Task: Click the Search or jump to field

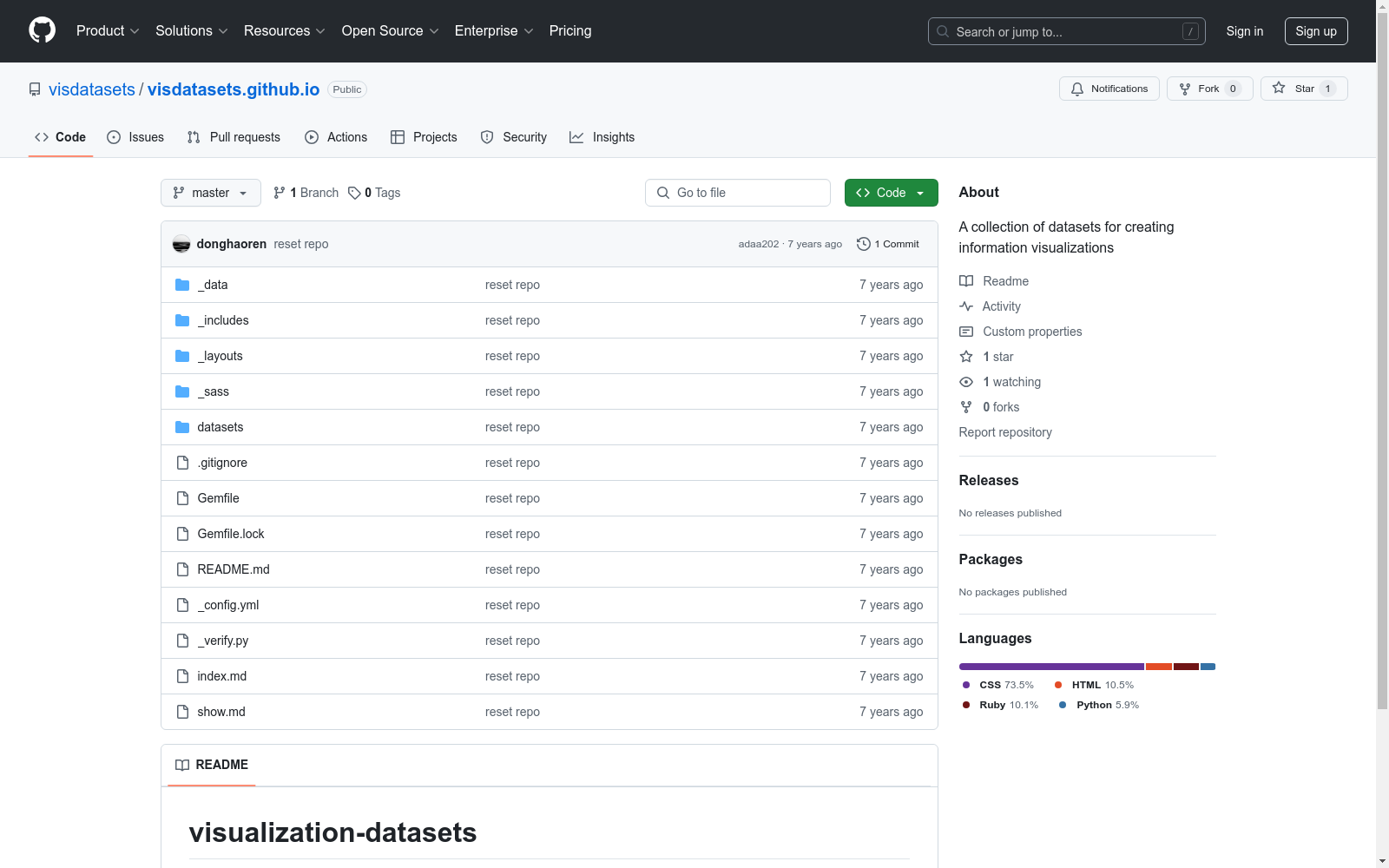Action: (1067, 31)
